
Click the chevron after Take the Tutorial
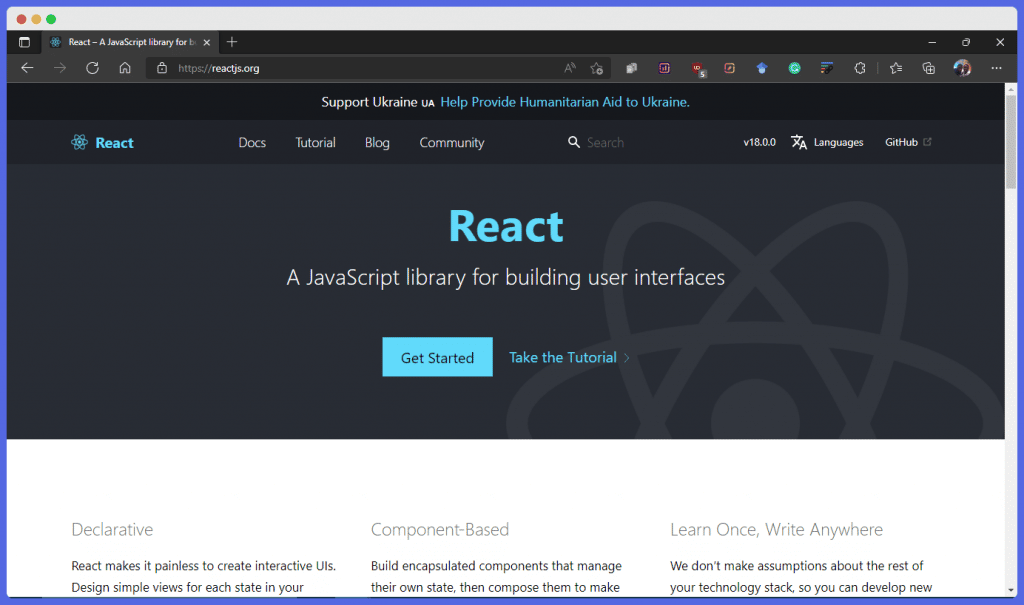626,357
